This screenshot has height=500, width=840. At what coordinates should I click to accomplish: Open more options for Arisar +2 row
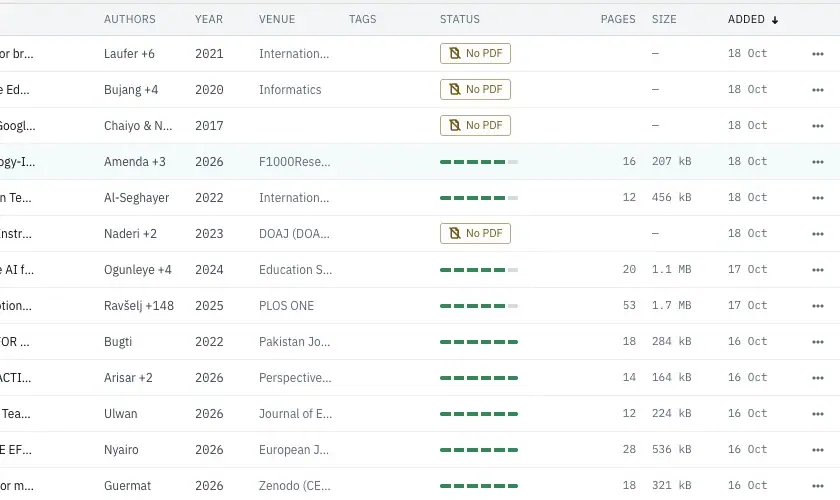coord(818,378)
